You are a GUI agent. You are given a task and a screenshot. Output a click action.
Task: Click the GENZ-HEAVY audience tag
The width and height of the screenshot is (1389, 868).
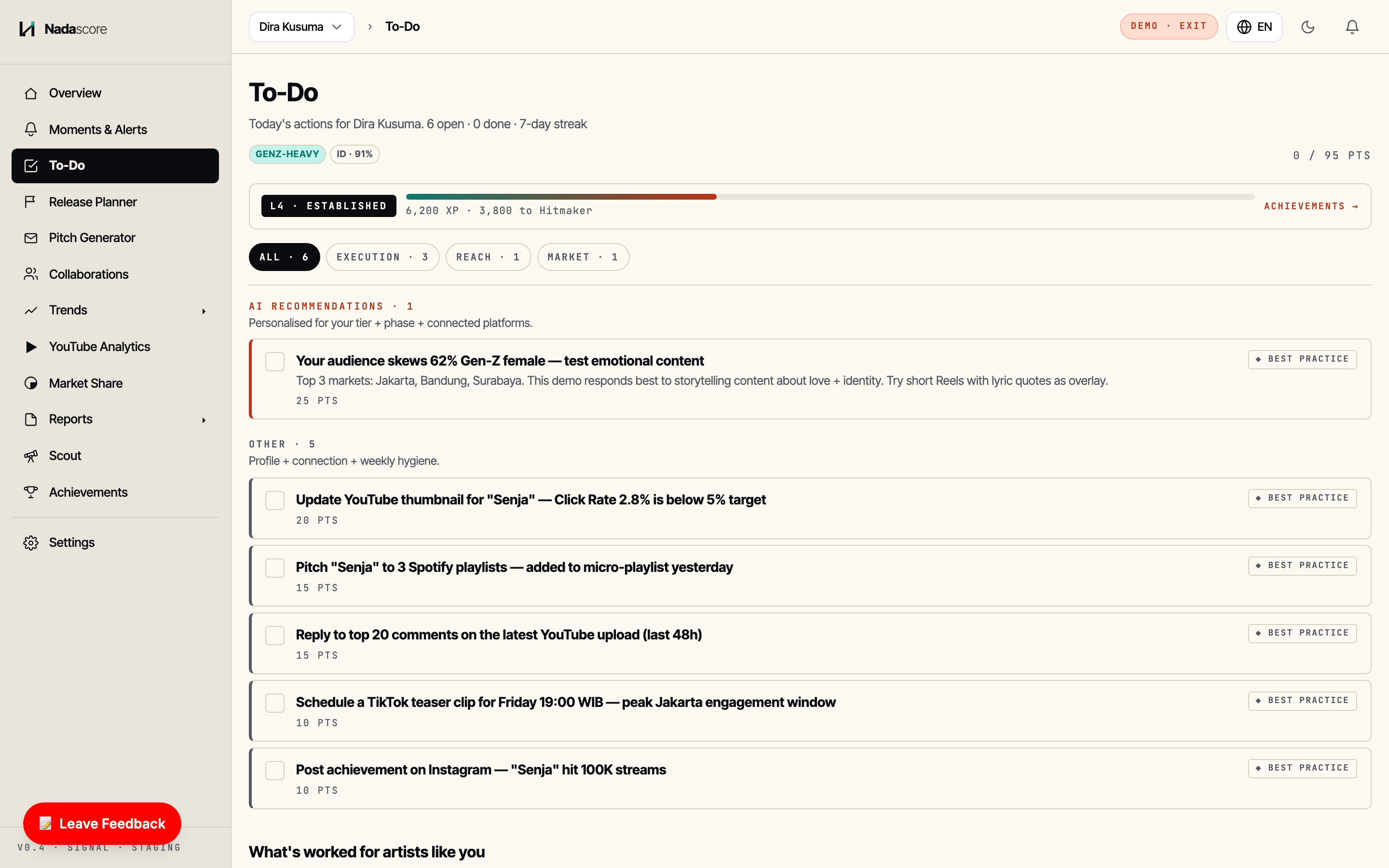pos(287,154)
